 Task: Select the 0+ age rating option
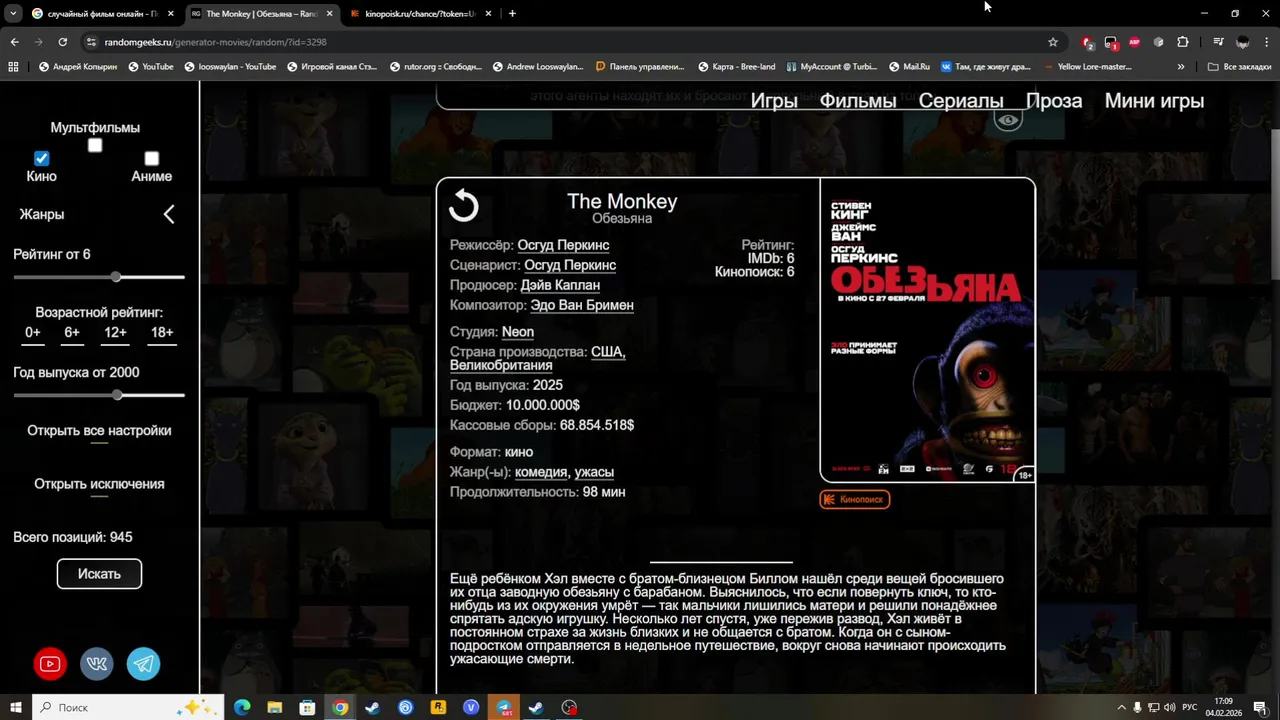tap(33, 333)
